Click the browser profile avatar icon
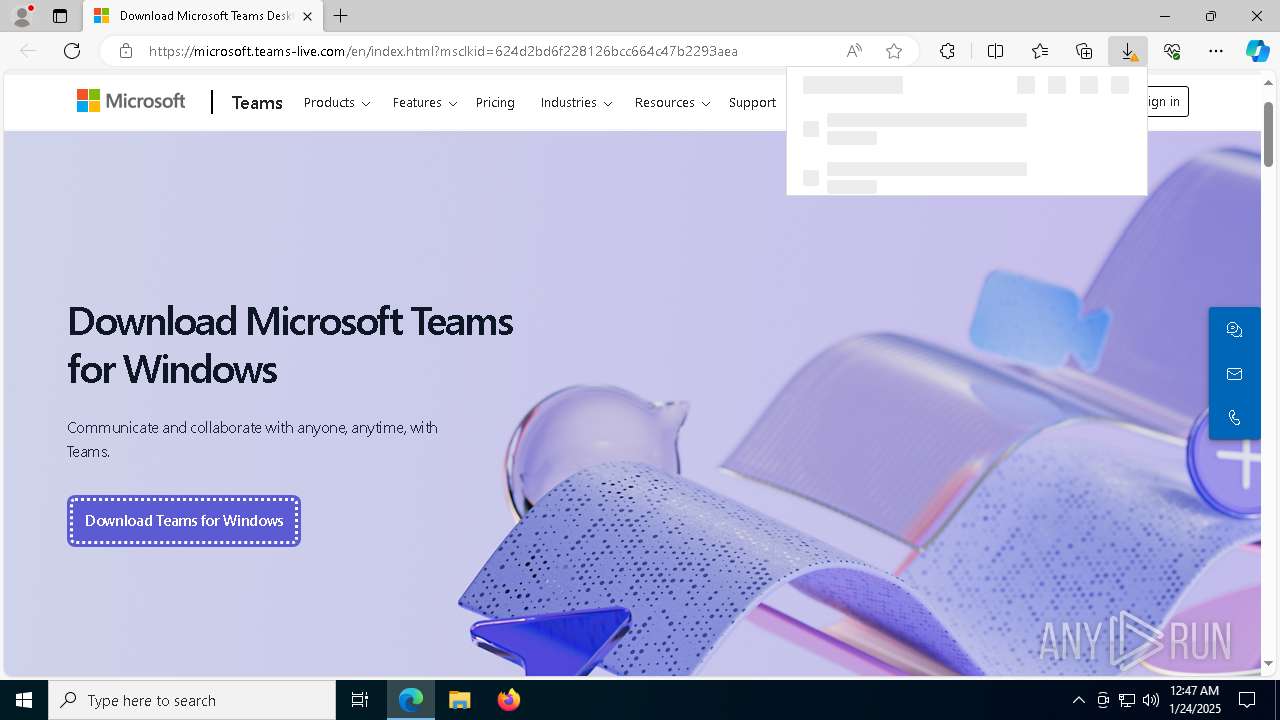This screenshot has height=720, width=1280. (x=22, y=16)
